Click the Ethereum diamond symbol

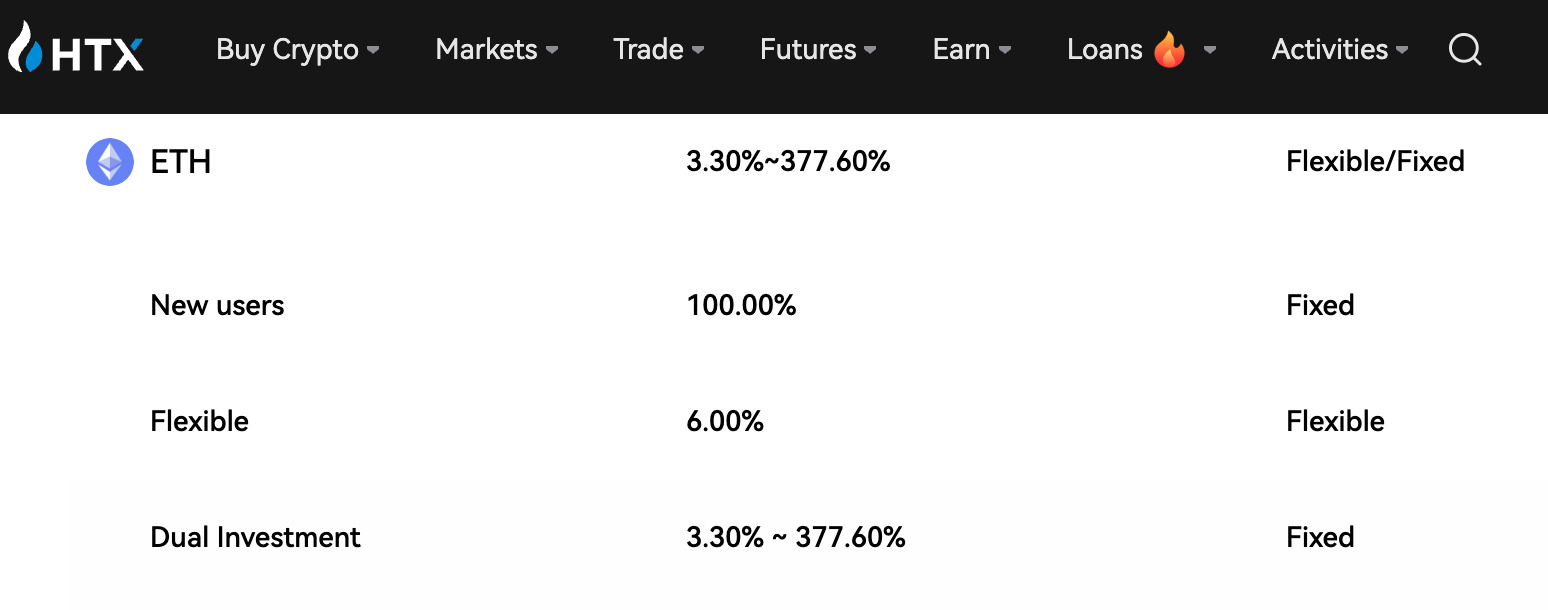tap(109, 161)
